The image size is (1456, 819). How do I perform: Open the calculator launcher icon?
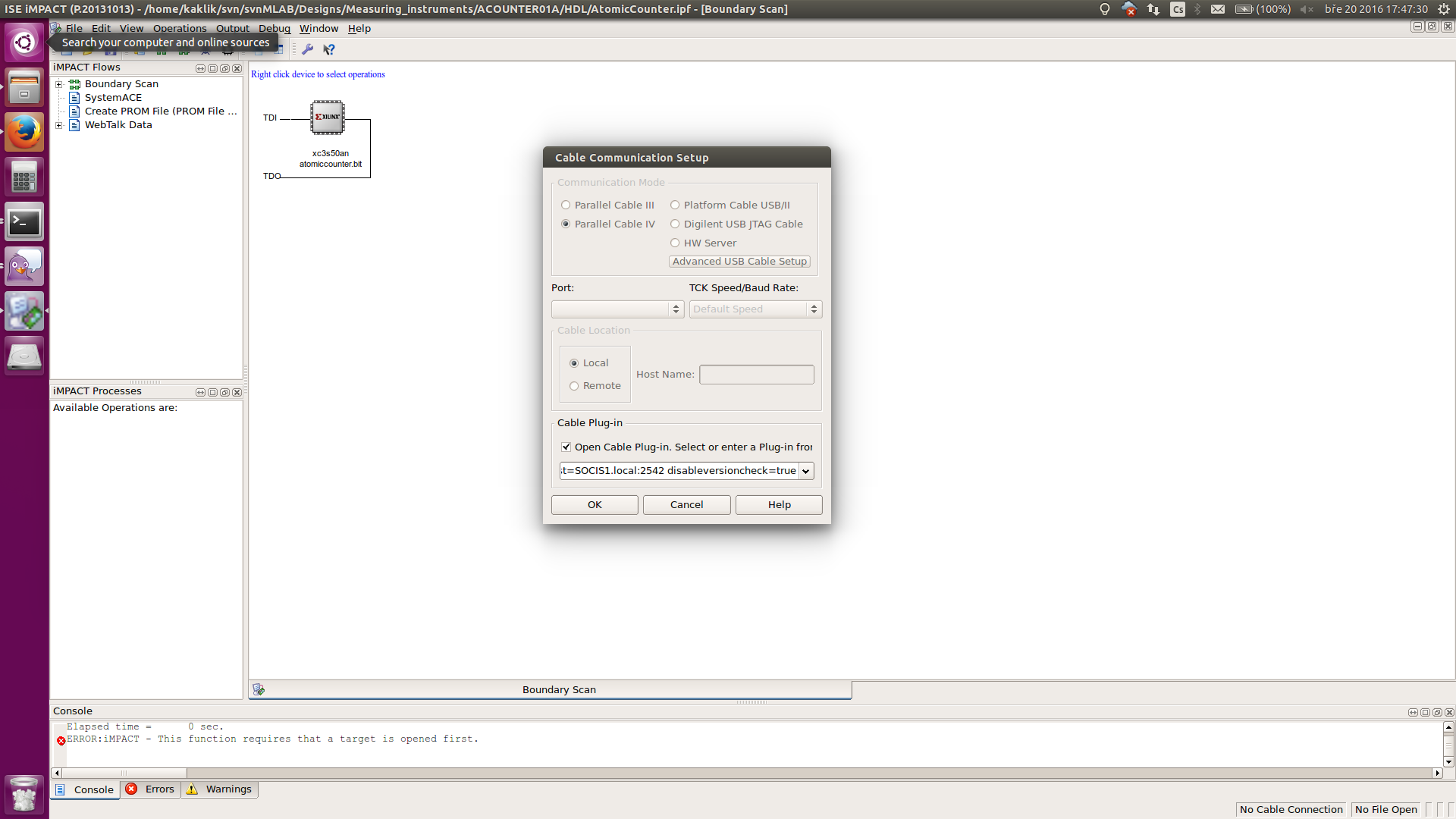click(x=24, y=177)
